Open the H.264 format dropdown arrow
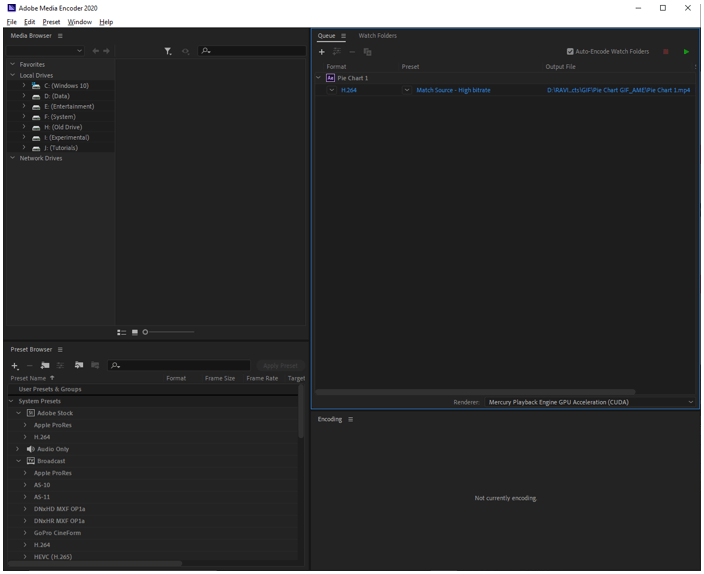 tap(331, 90)
